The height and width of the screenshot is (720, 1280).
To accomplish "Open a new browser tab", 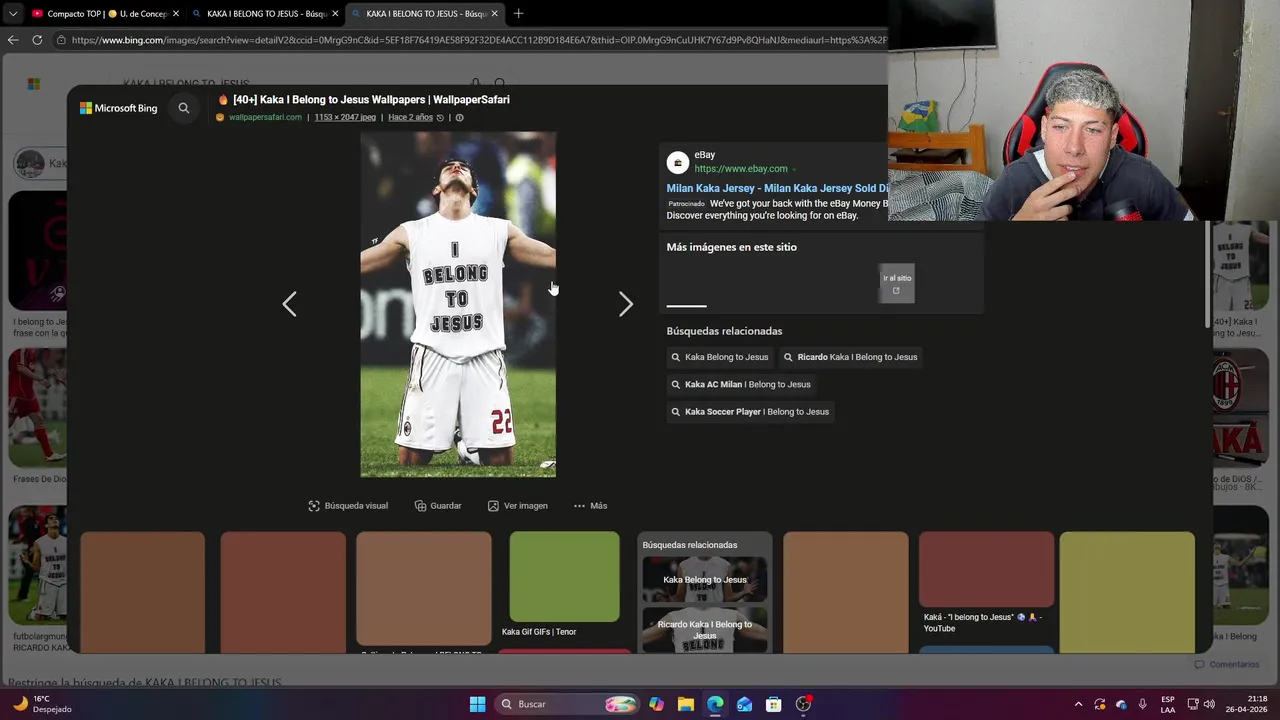I will point(518,14).
